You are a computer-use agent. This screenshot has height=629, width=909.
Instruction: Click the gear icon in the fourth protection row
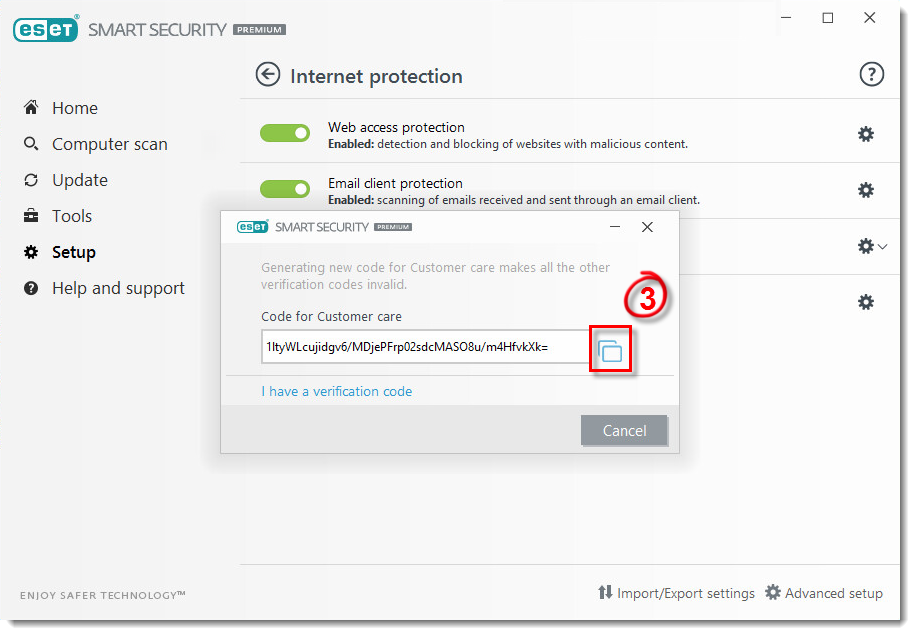866,301
